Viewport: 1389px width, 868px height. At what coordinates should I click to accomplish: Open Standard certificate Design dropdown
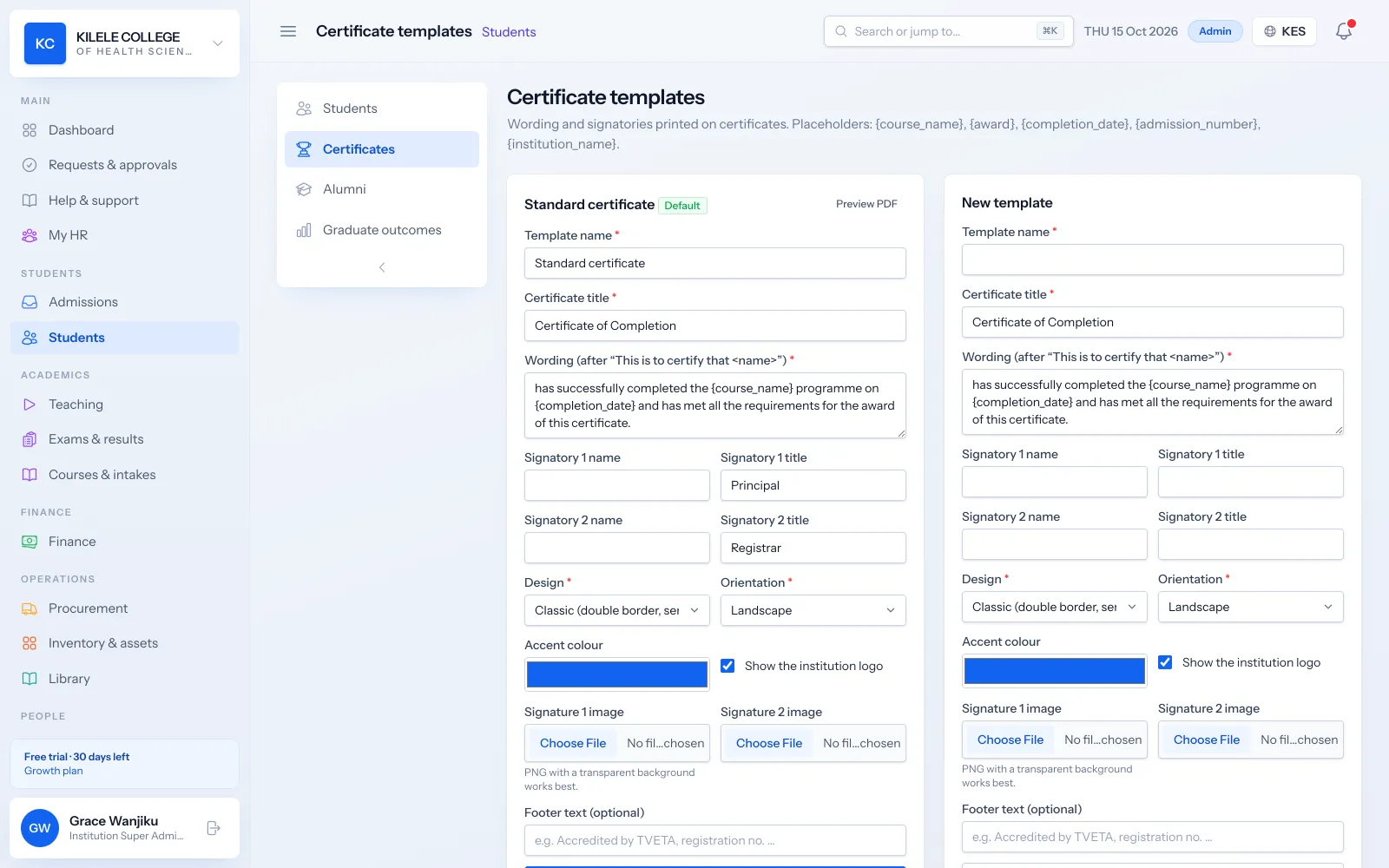(x=617, y=610)
